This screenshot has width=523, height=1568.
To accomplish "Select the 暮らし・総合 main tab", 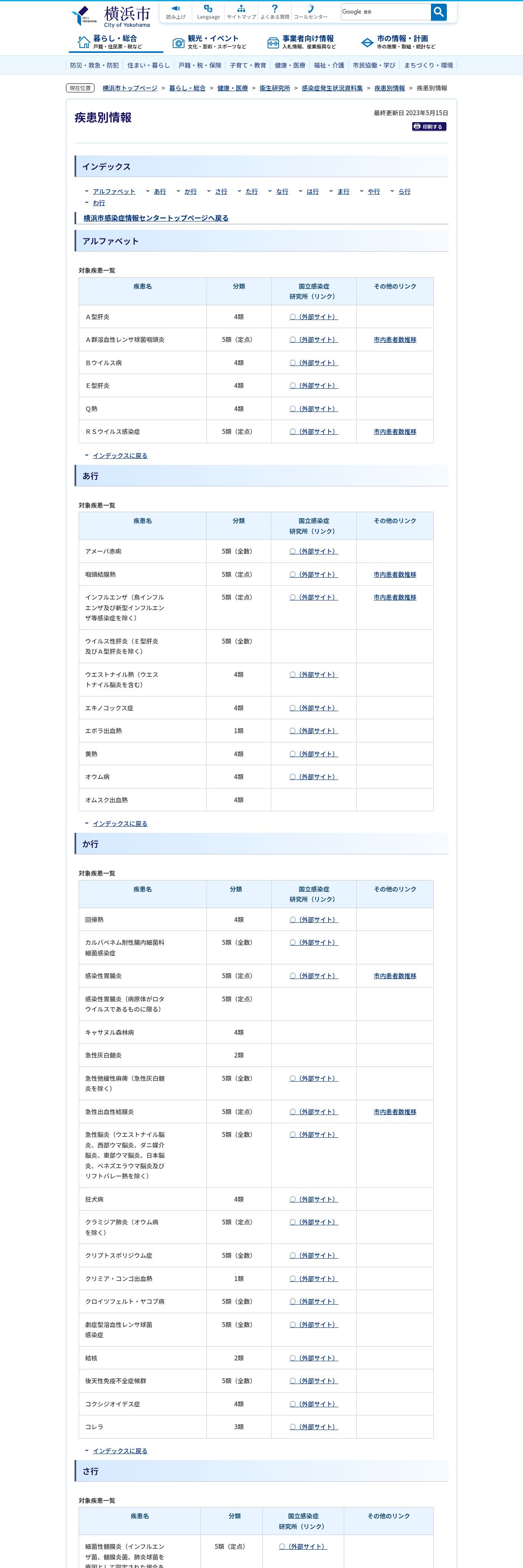I will click(116, 42).
